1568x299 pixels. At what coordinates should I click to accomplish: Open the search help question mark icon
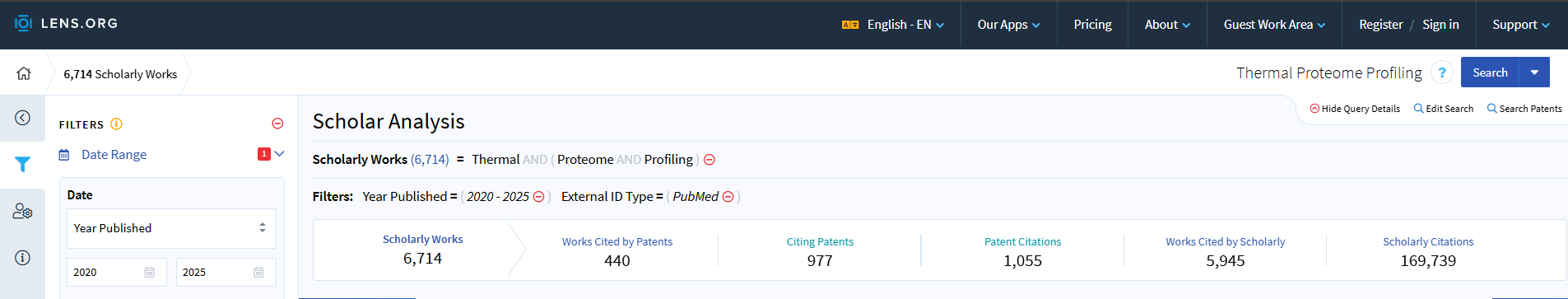pos(1441,72)
